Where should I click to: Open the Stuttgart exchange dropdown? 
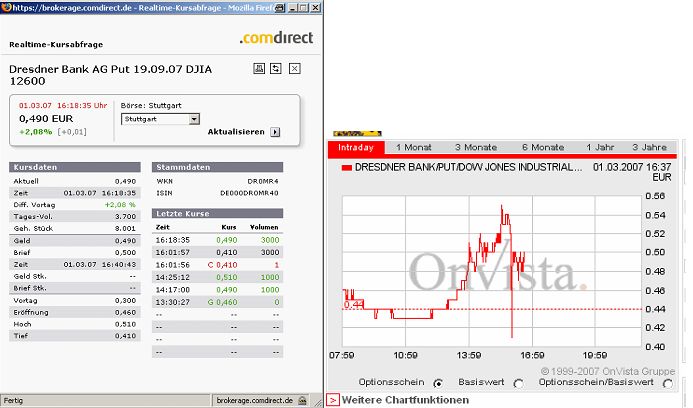coord(160,119)
